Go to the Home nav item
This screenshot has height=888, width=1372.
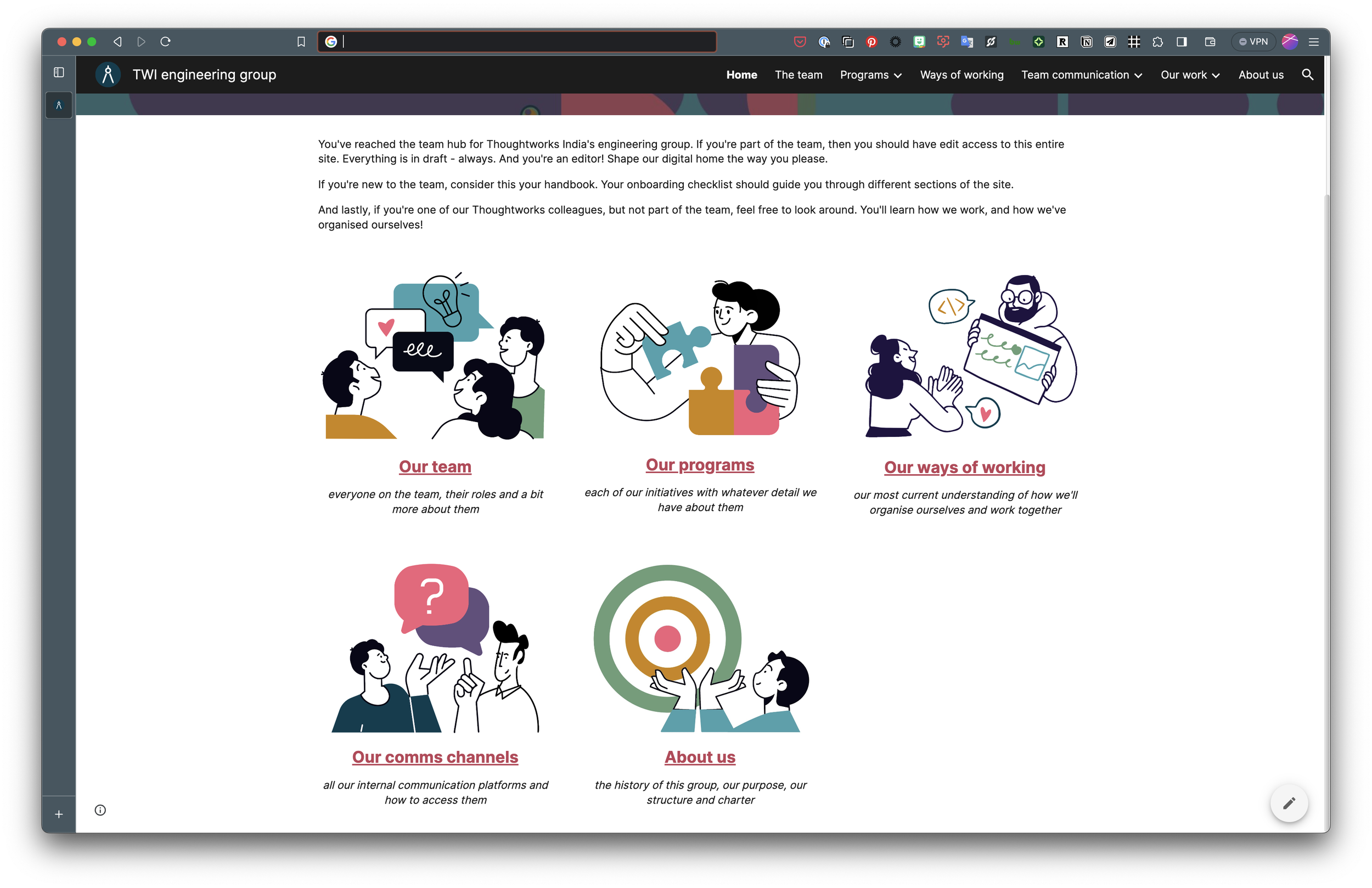741,75
